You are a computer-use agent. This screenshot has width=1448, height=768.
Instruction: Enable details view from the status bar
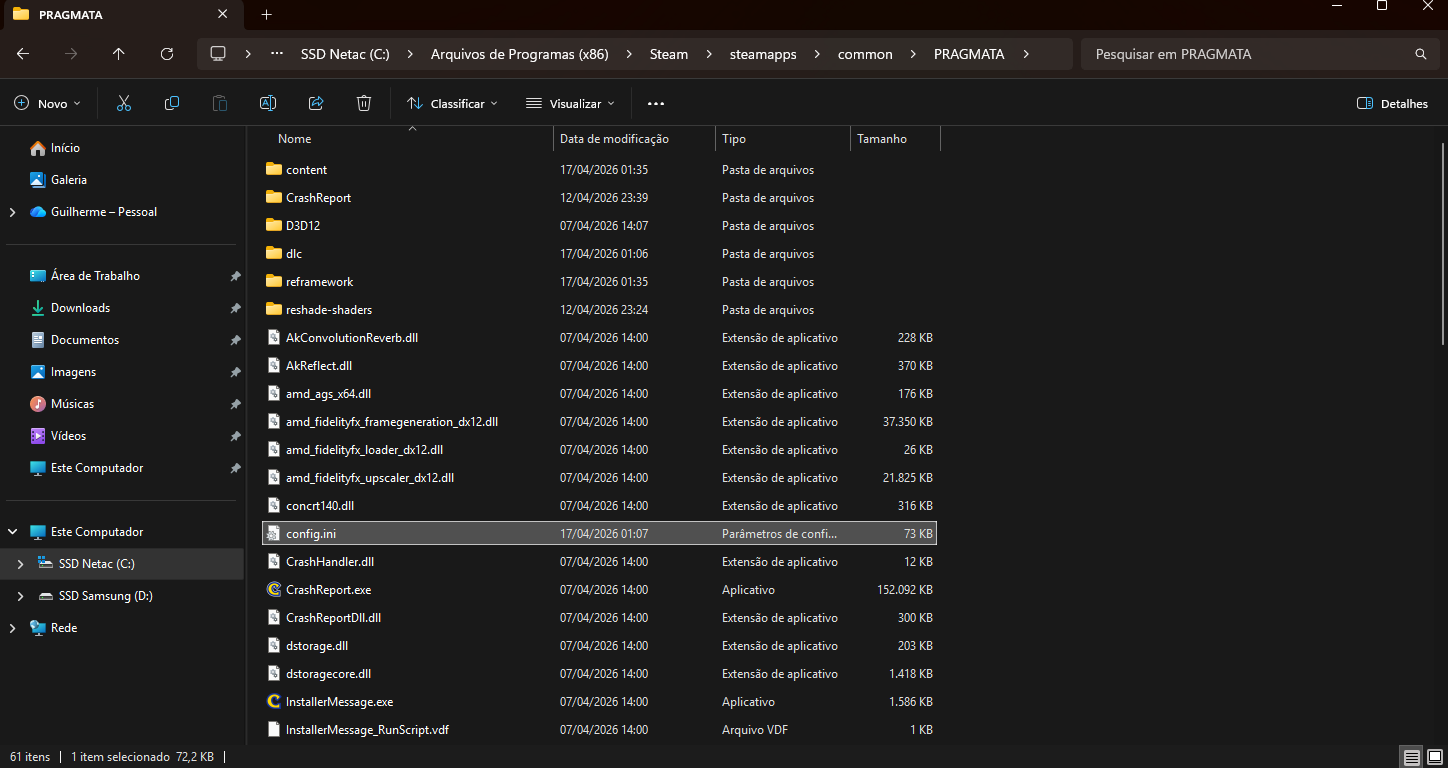click(x=1434, y=757)
